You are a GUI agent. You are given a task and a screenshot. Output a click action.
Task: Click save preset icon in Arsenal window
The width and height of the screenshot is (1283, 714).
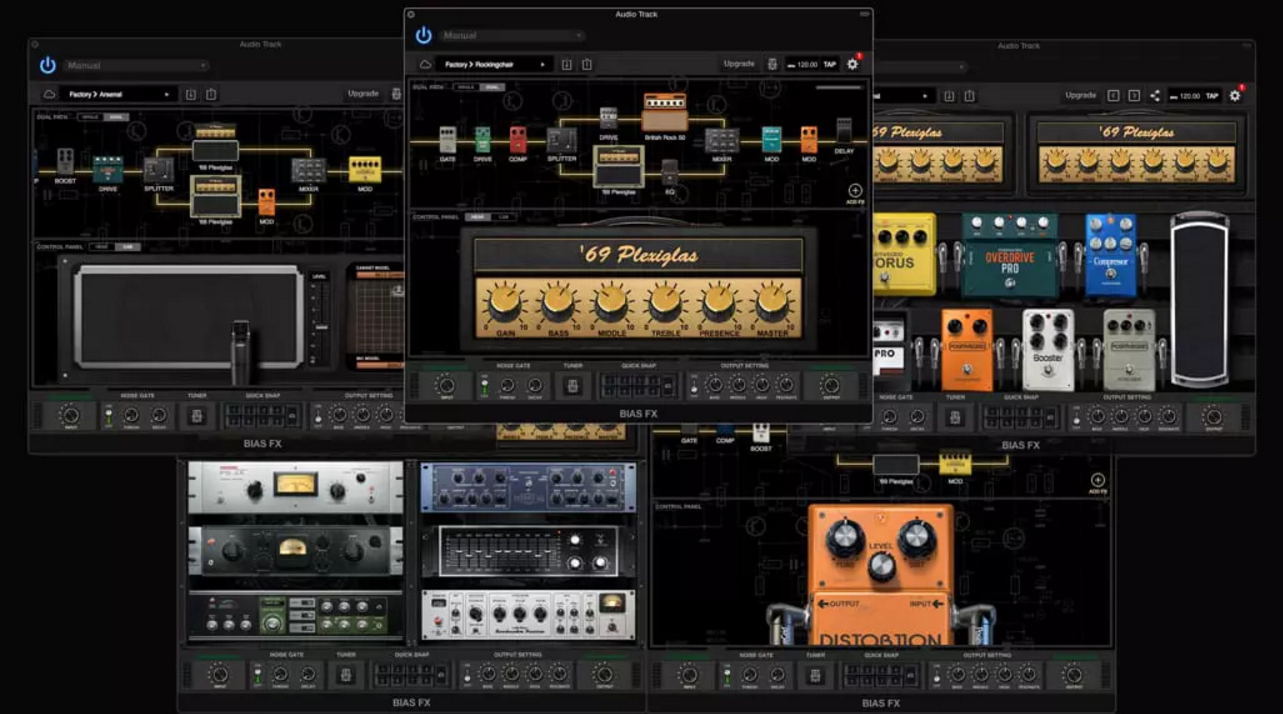click(191, 95)
